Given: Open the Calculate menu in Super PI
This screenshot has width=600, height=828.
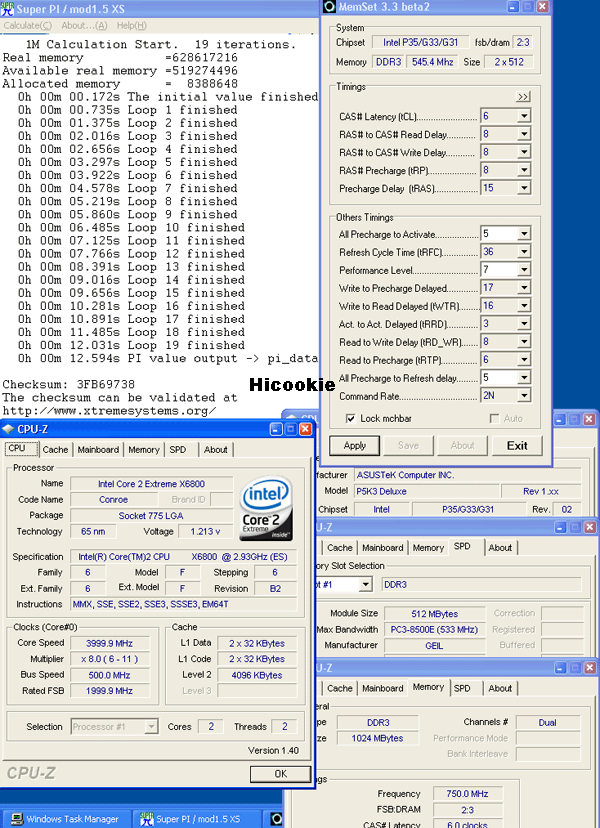Looking at the screenshot, I should 27,25.
